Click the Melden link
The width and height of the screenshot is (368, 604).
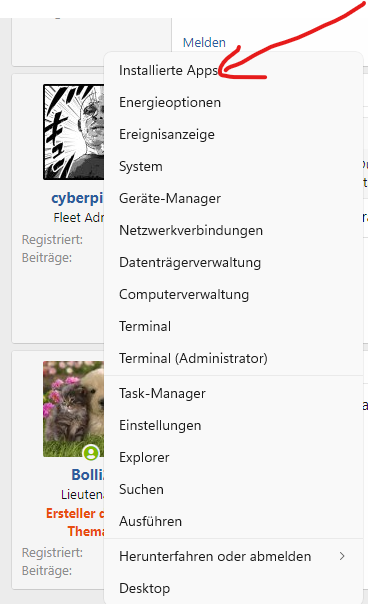click(x=204, y=42)
